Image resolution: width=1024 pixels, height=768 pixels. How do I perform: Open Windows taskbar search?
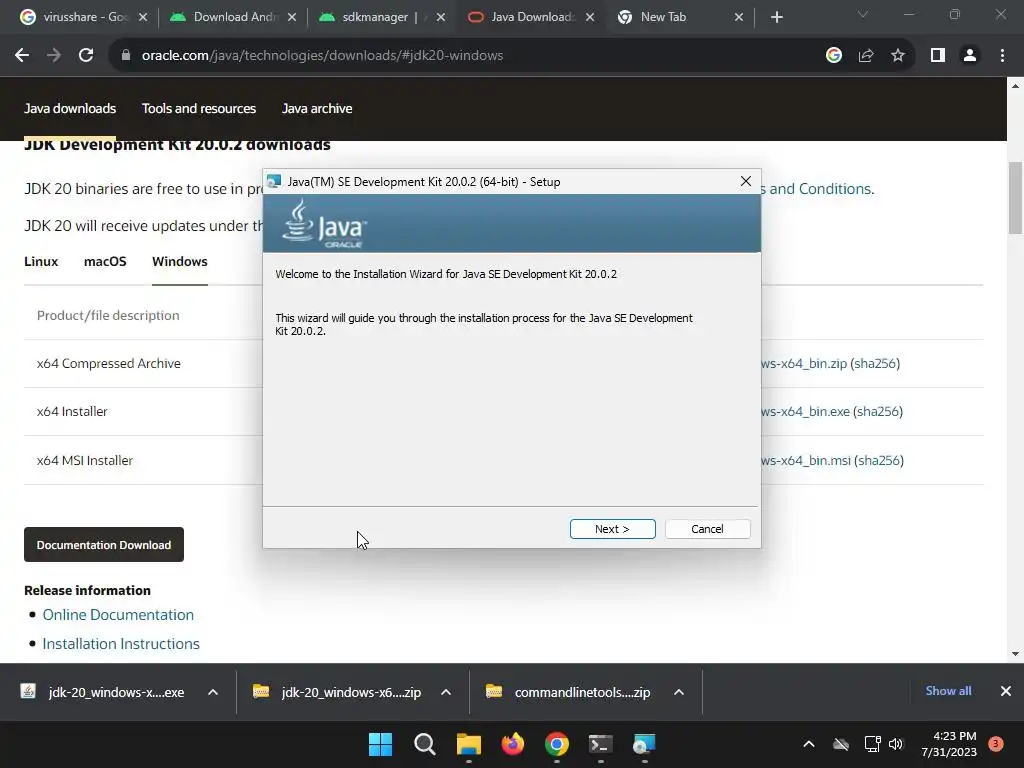pyautogui.click(x=424, y=744)
